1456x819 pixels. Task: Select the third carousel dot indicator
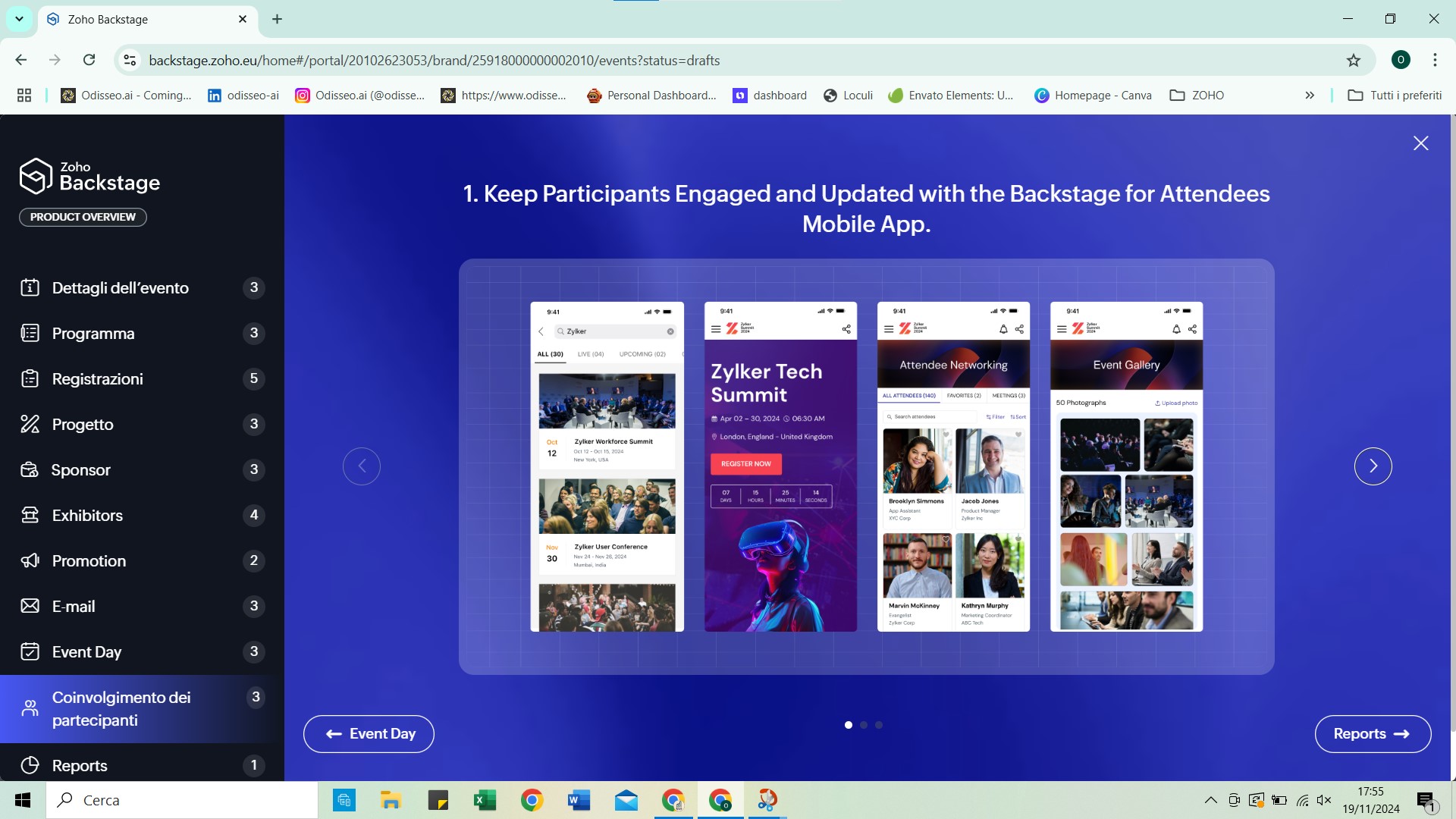[x=878, y=725]
